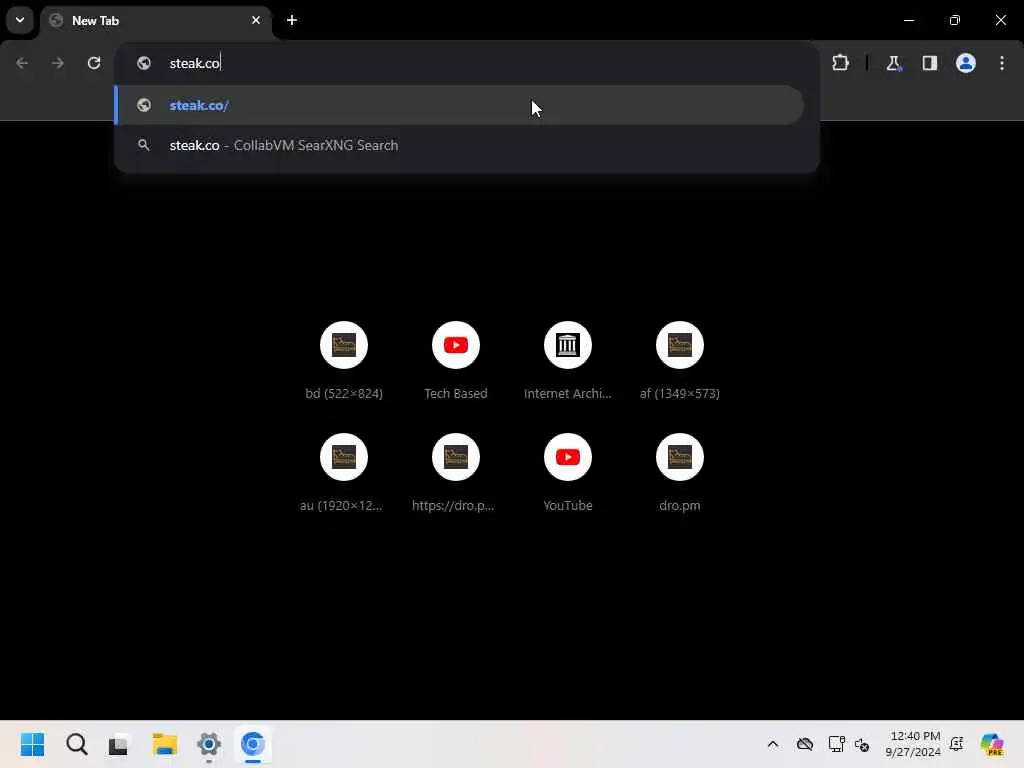Screen dimensions: 1024x768
Task: Open the https://dro.p... shortcut
Action: [x=456, y=472]
